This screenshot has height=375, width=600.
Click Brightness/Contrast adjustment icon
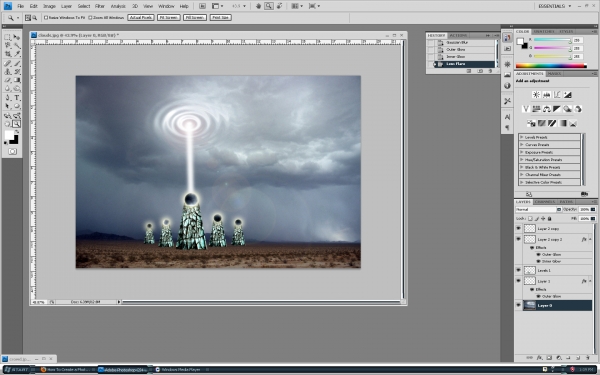[x=536, y=95]
